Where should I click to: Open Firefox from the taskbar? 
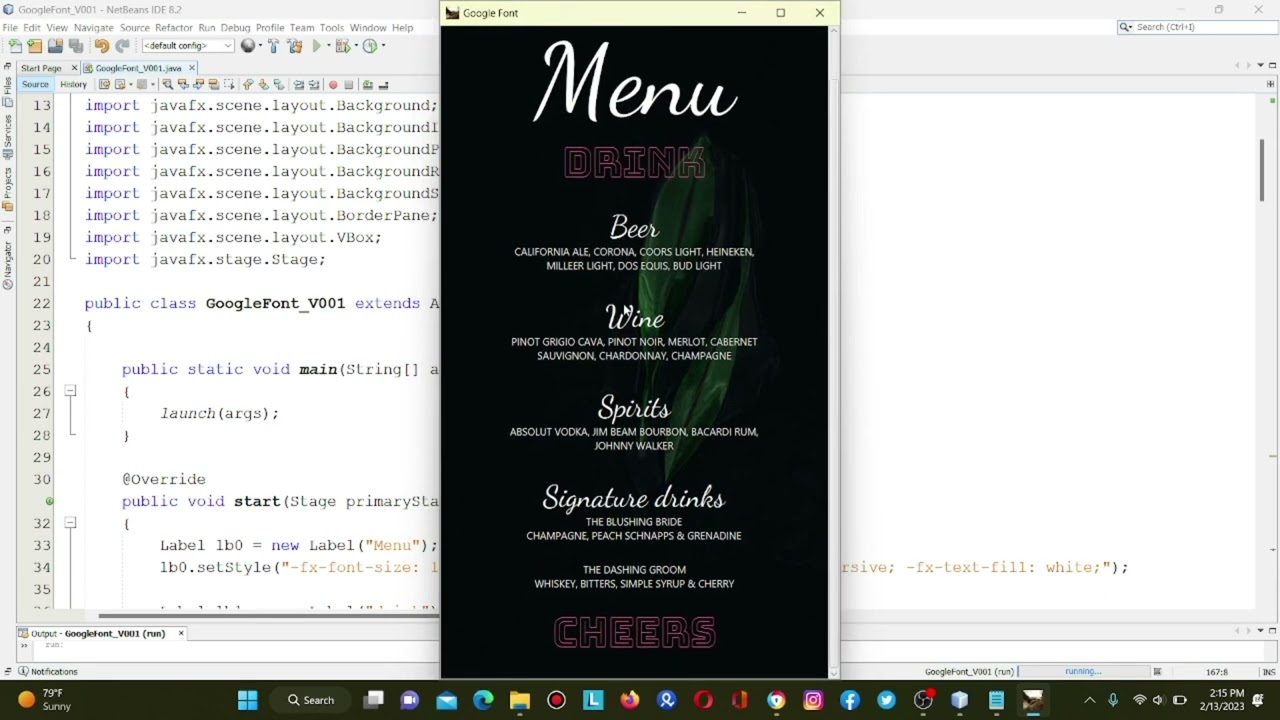(629, 700)
